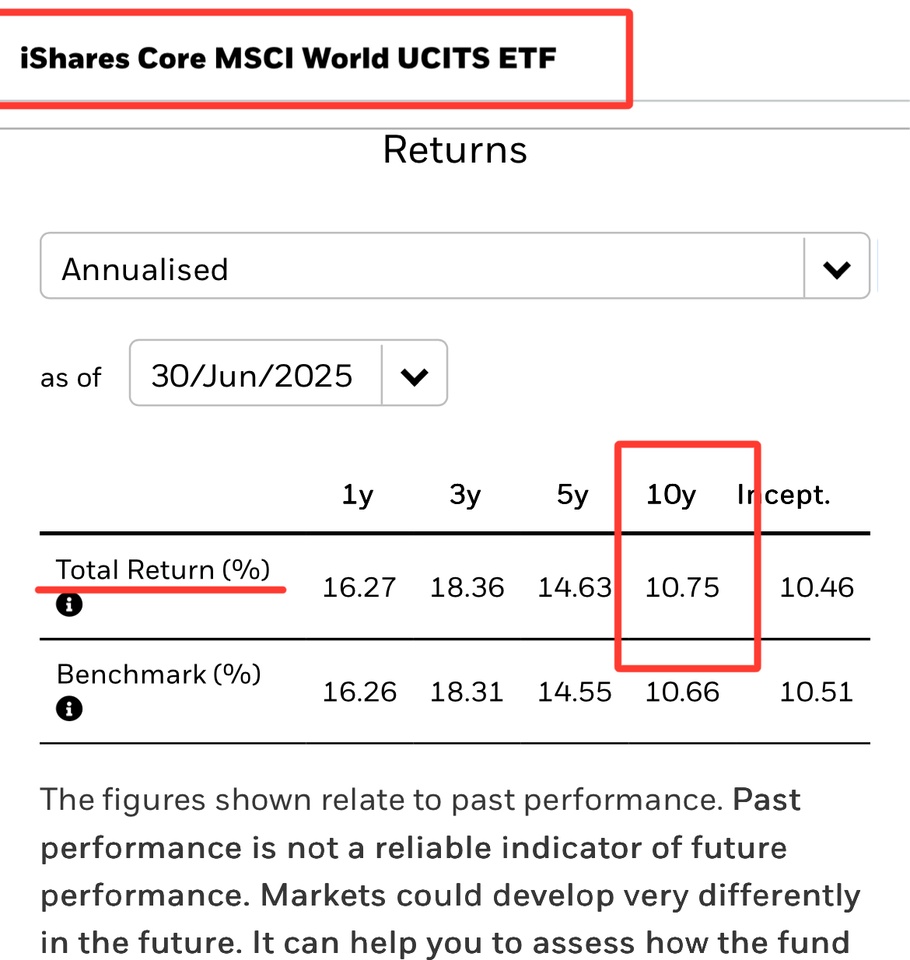Click the past performance disclaimer text

(451, 871)
